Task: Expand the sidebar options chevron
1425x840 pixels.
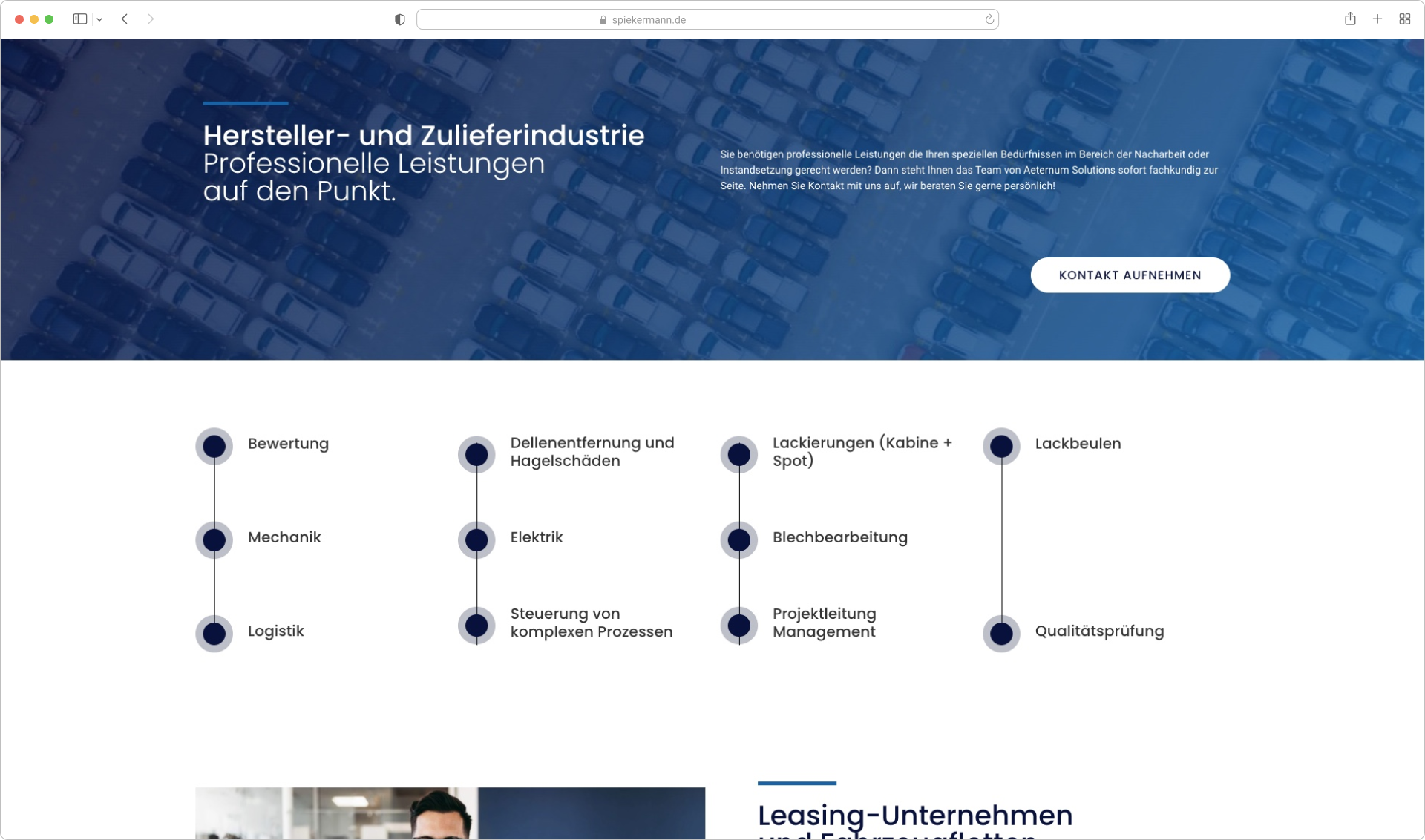Action: click(102, 19)
